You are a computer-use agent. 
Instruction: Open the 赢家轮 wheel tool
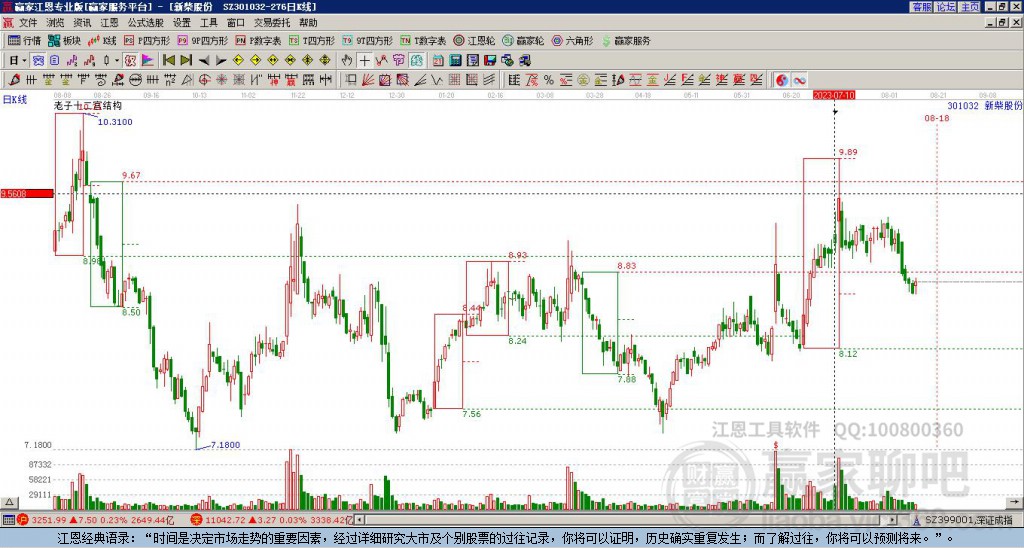coord(523,40)
